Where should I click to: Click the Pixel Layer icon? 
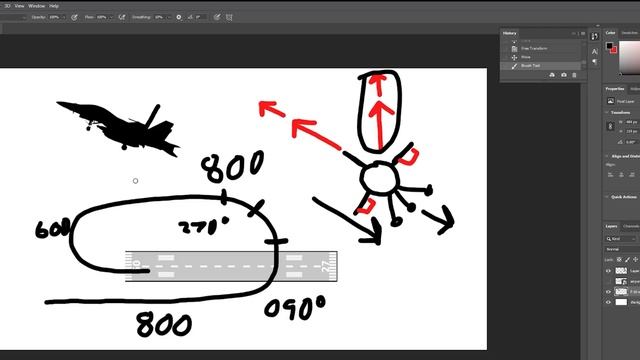[611, 101]
